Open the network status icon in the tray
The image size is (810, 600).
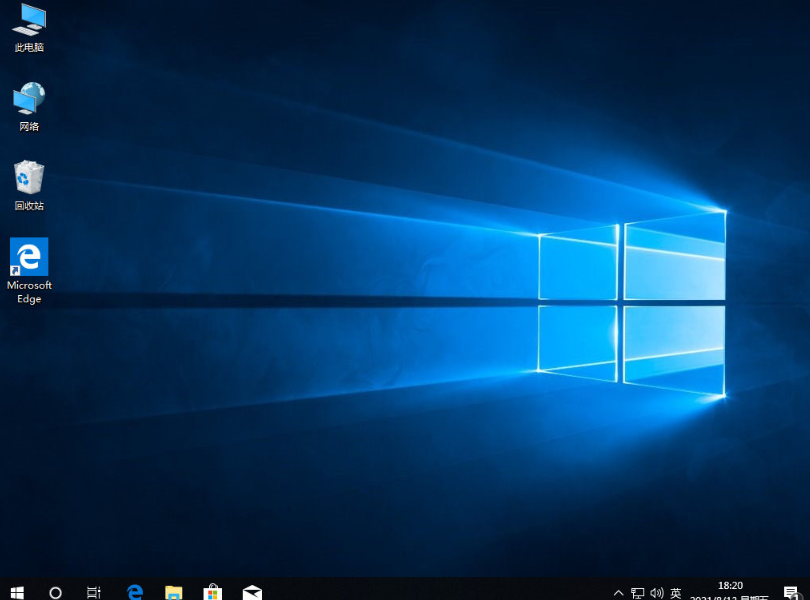point(637,592)
